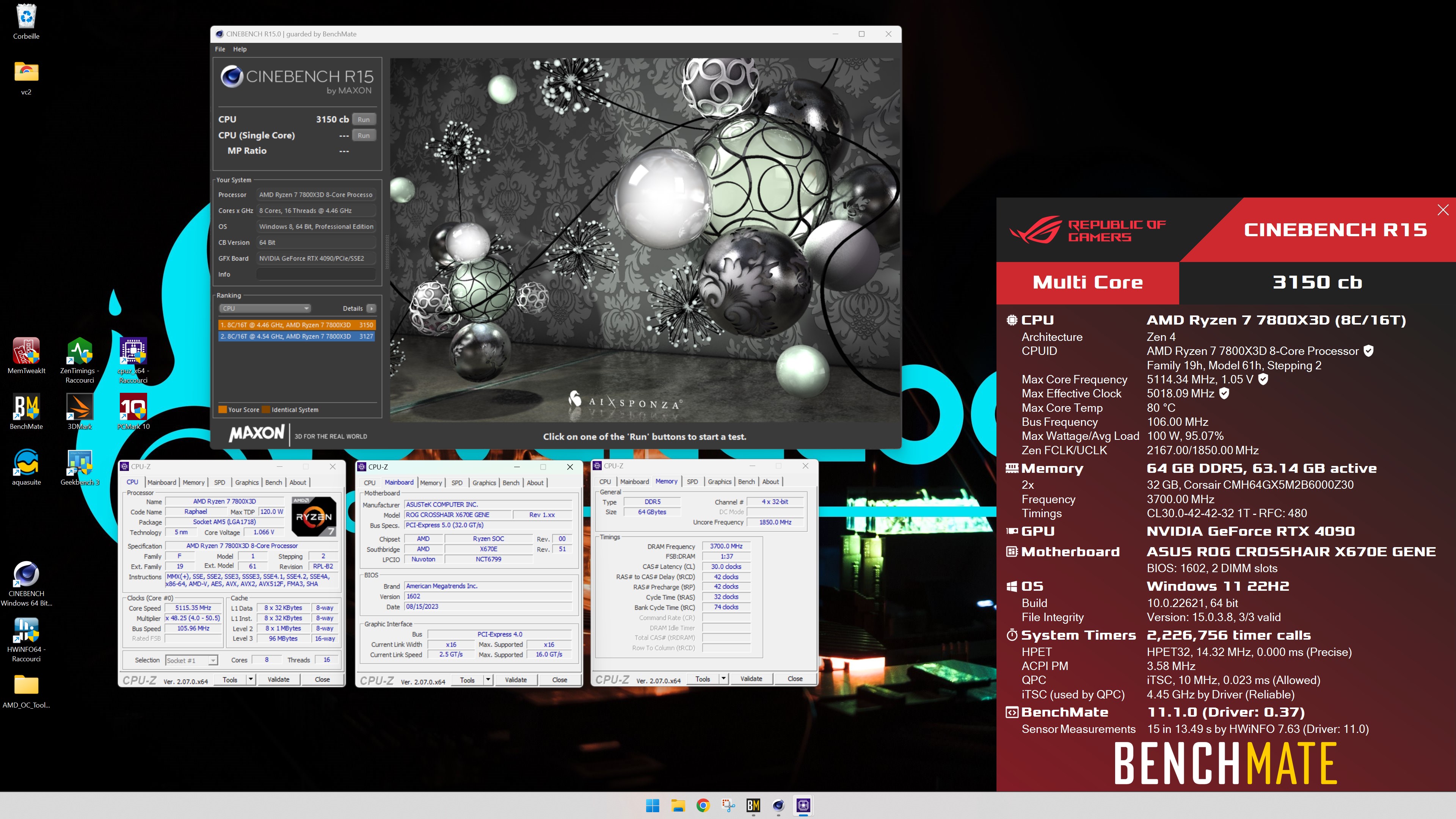Click the Identical System legend swatch
The image size is (1456, 819).
click(266, 410)
